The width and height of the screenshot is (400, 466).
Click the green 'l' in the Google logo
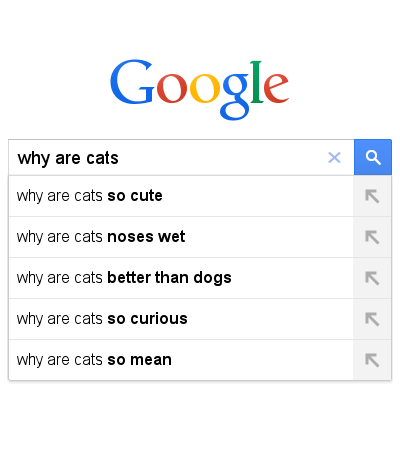click(x=256, y=82)
